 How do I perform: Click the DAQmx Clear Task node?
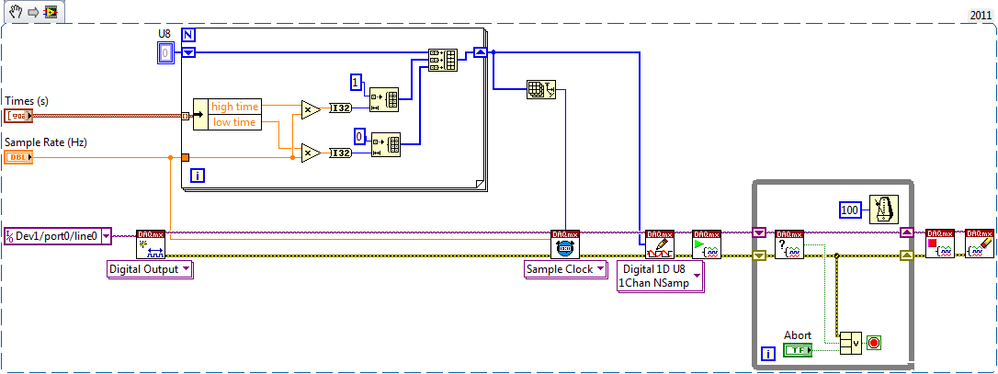pos(979,244)
